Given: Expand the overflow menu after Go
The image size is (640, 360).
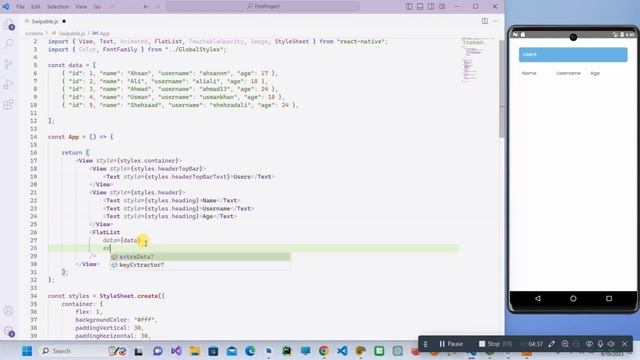Looking at the screenshot, I should tap(112, 7).
